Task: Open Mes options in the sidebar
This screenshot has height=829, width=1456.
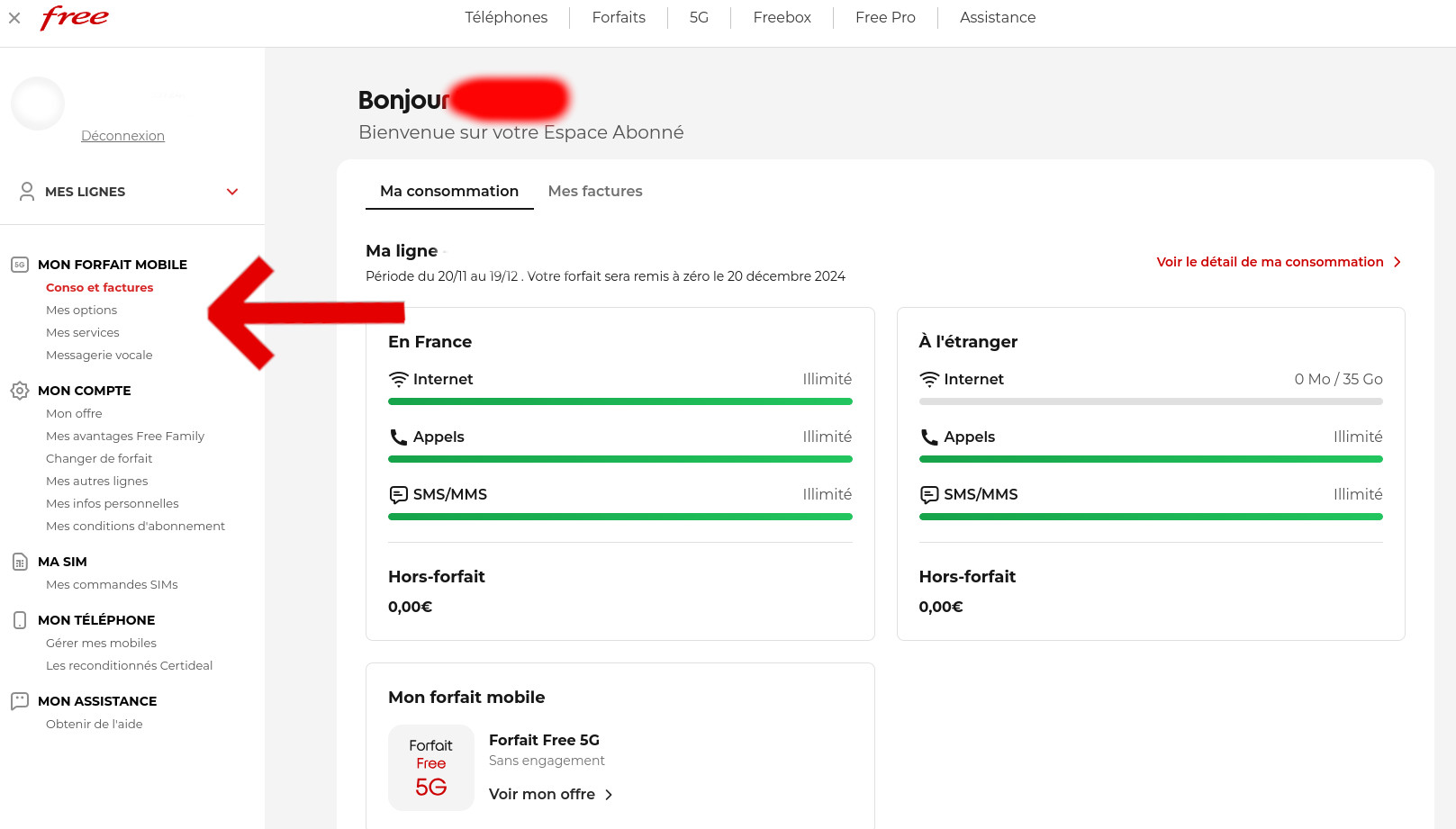Action: [x=82, y=310]
